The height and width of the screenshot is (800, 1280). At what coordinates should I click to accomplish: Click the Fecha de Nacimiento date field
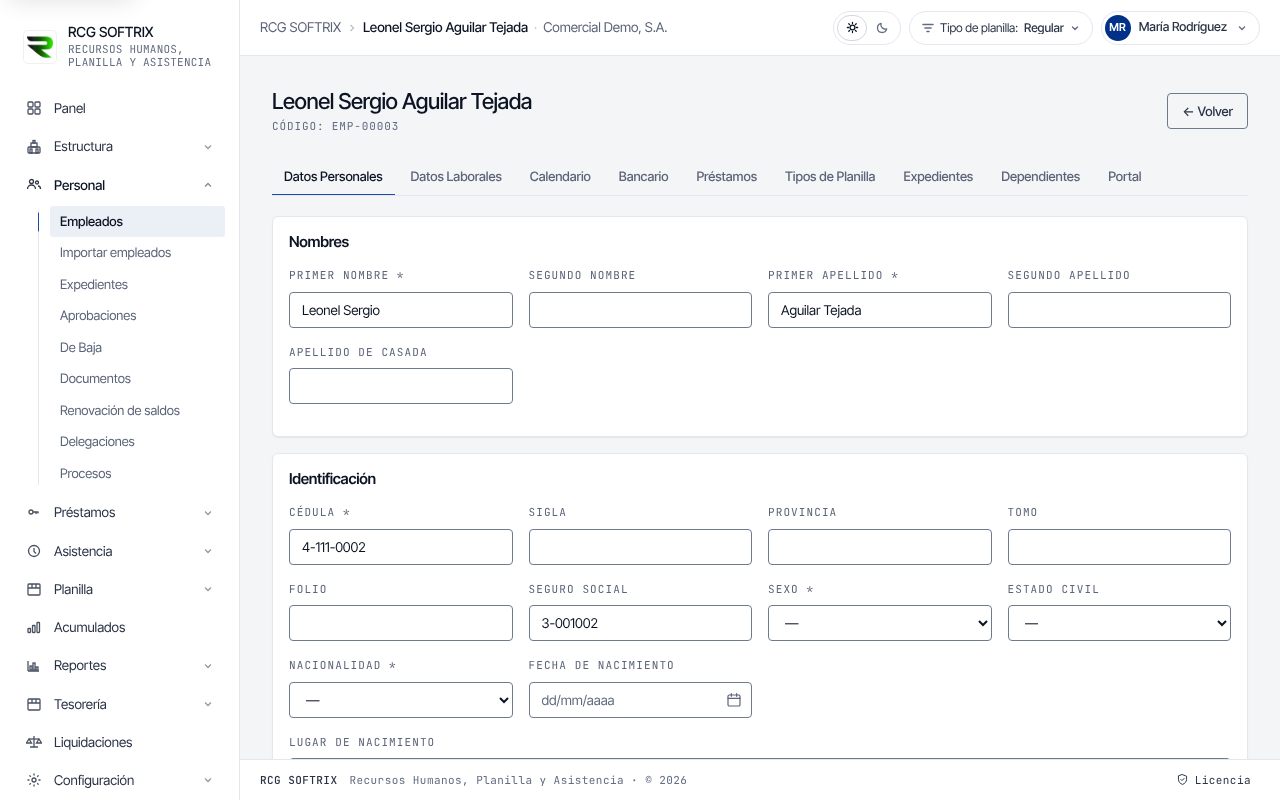(640, 700)
